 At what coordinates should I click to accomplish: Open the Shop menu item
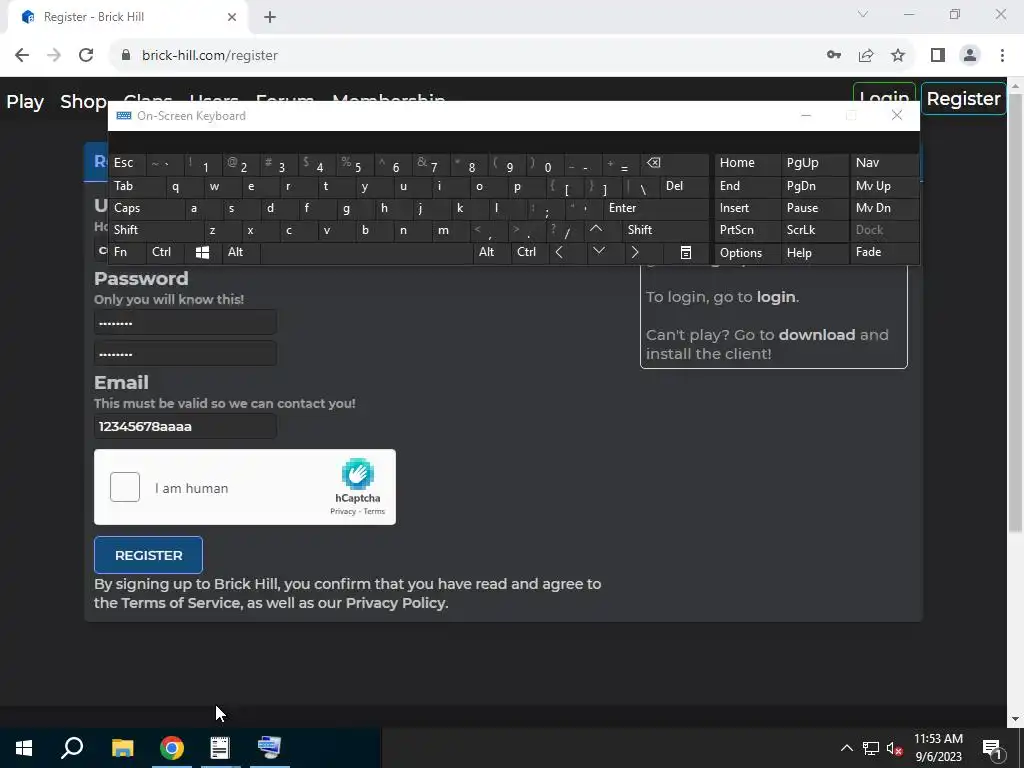[x=83, y=101]
